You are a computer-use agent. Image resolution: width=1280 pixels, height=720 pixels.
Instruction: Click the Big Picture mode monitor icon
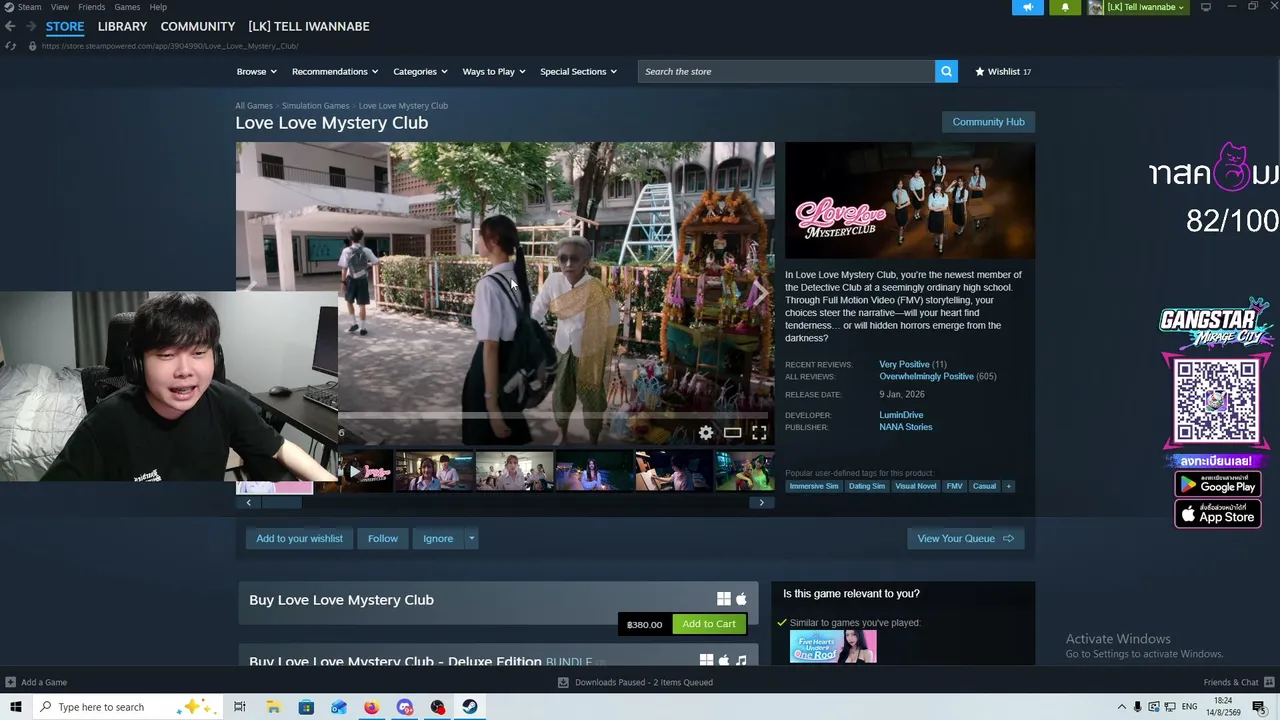[x=1206, y=7]
